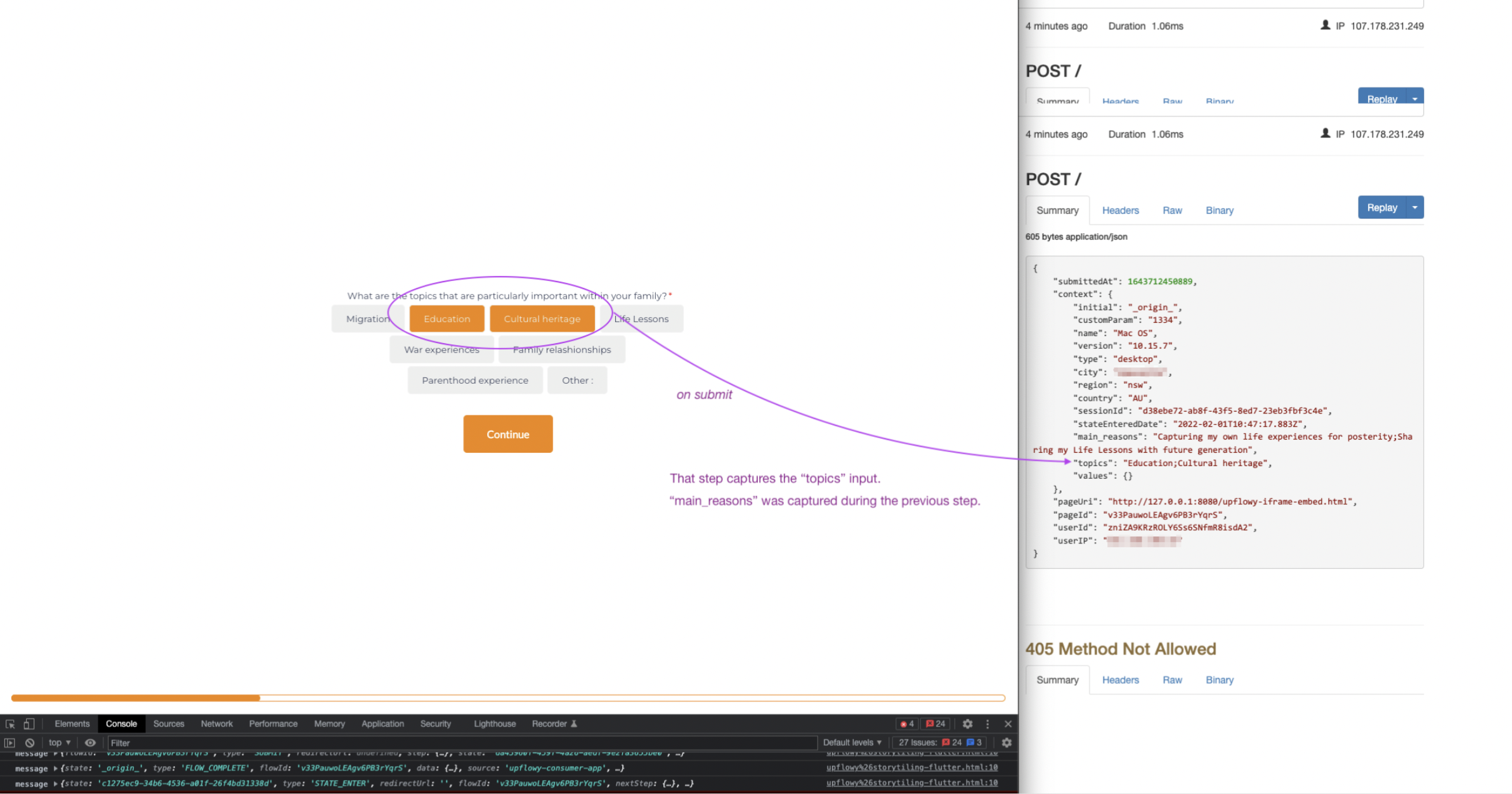Screen dimensions: 1512x794
Task: Open the top context selector
Action: [x=60, y=743]
